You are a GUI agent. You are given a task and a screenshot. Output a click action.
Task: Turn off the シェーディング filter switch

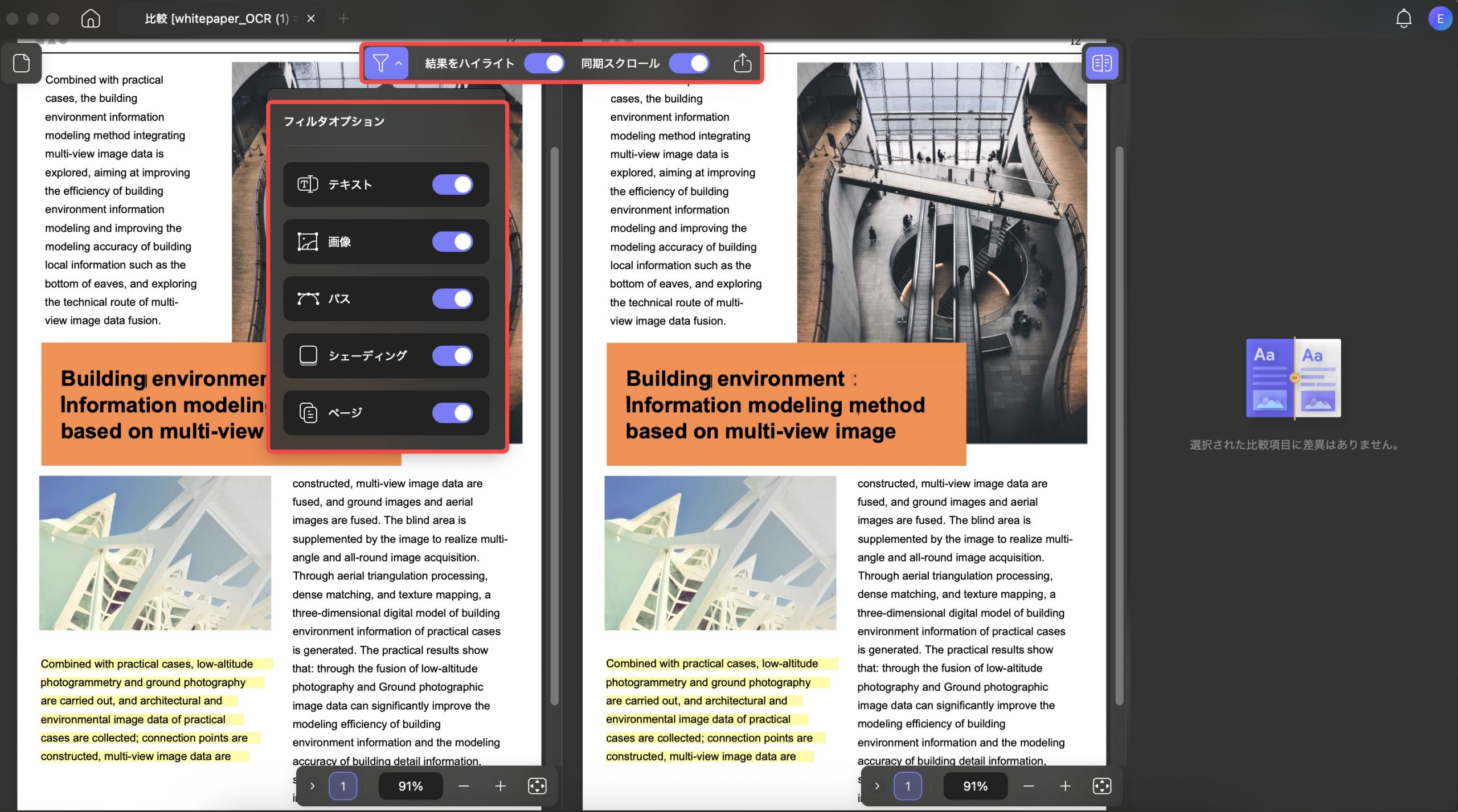pyautogui.click(x=453, y=355)
